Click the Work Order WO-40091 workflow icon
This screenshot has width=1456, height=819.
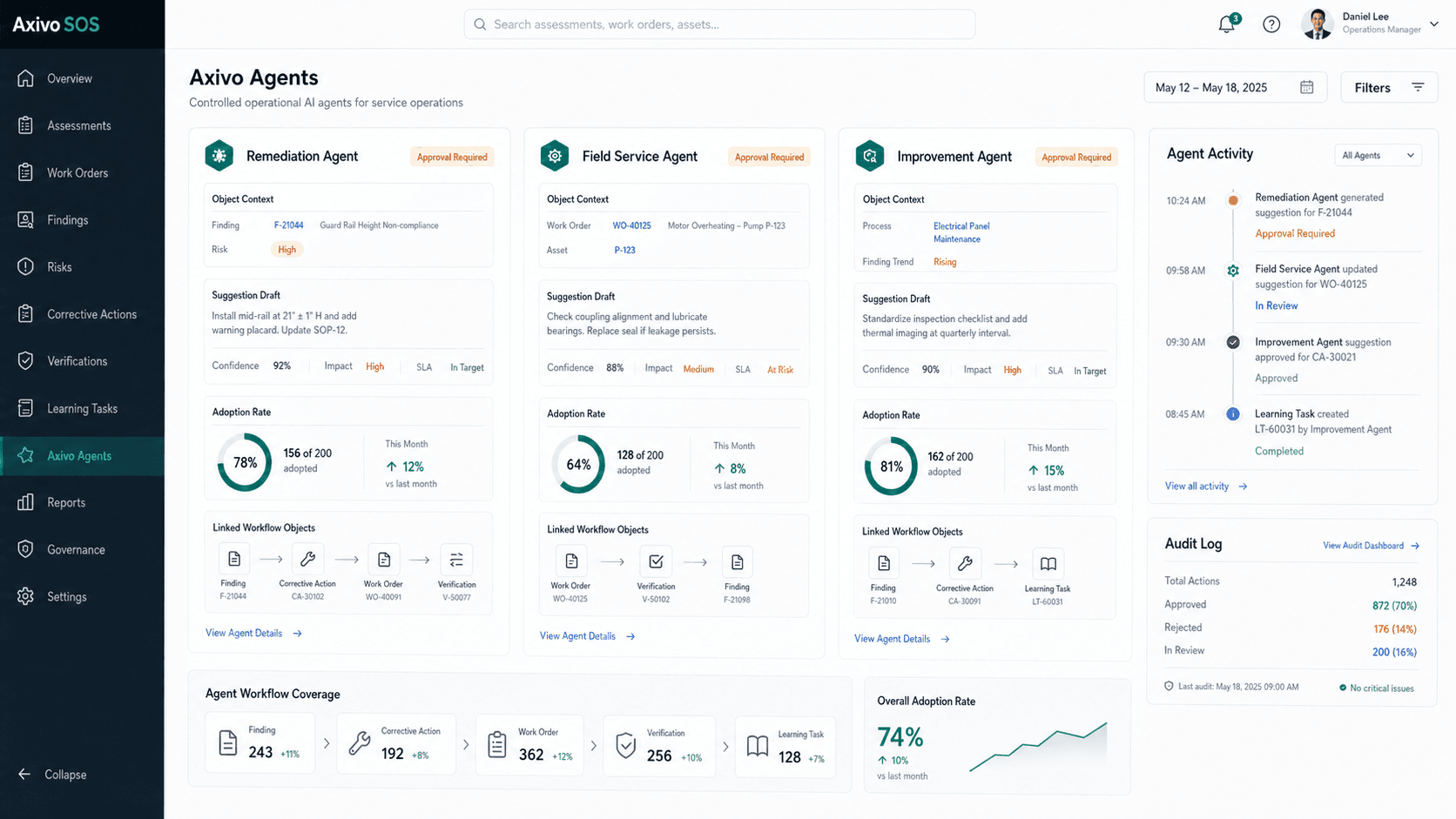tap(383, 560)
